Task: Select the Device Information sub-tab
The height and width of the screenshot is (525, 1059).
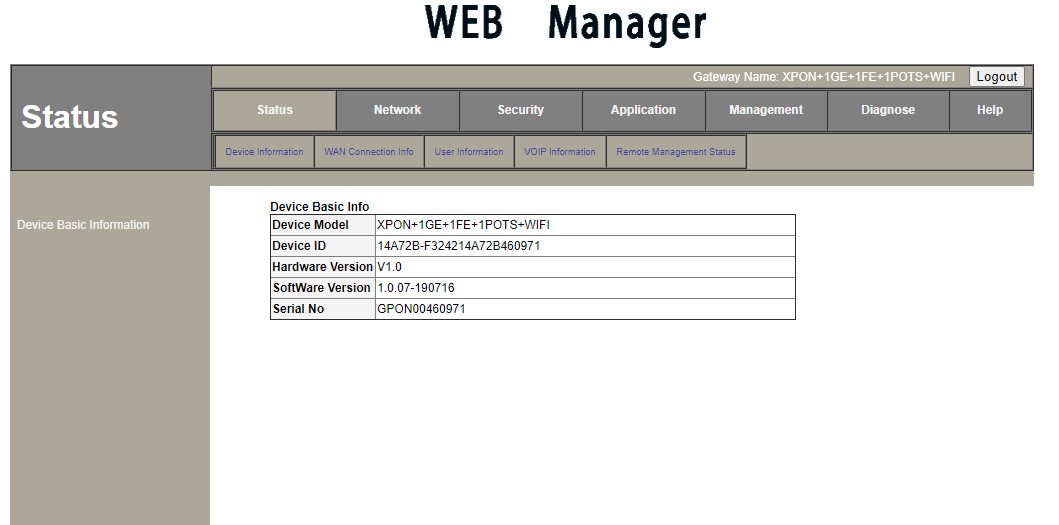Action: (x=264, y=152)
